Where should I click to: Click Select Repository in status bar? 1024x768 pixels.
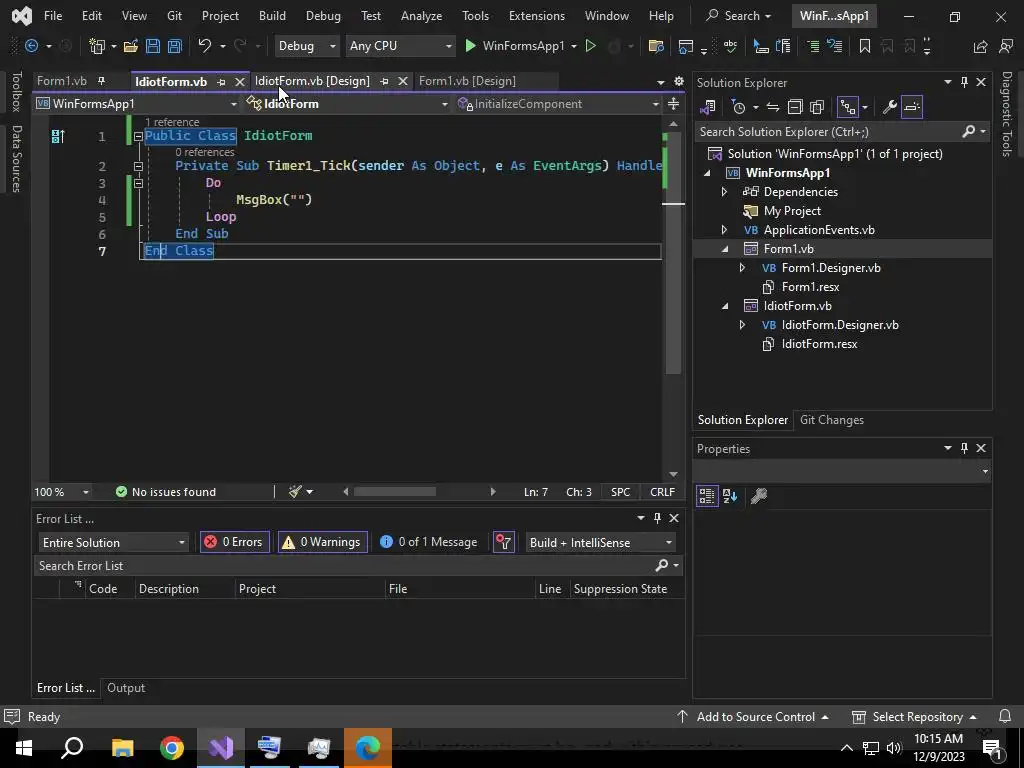click(915, 716)
